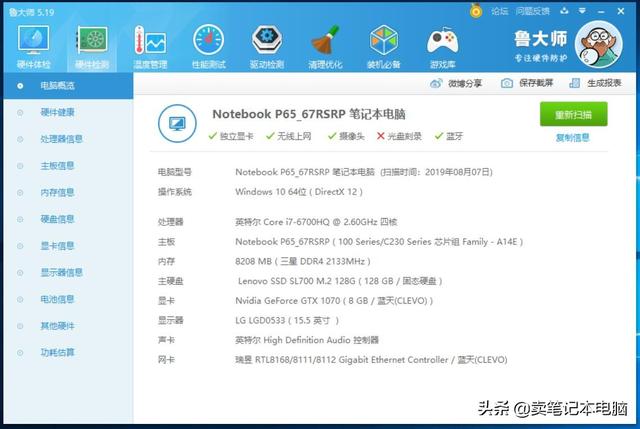Click the 硬件检测 hardware detection icon
640x429 pixels.
[x=92, y=44]
